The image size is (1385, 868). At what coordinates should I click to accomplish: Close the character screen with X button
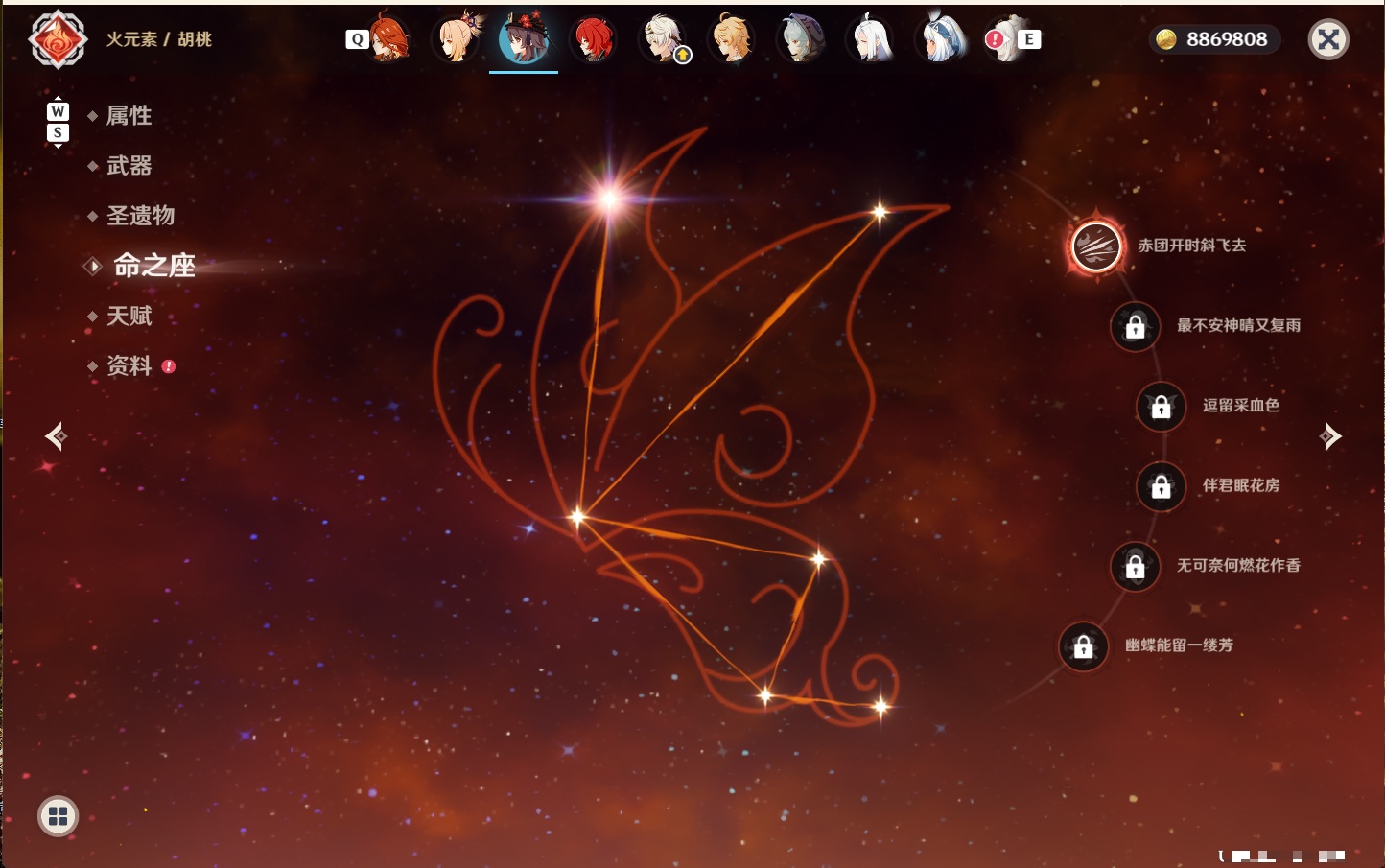[x=1328, y=39]
